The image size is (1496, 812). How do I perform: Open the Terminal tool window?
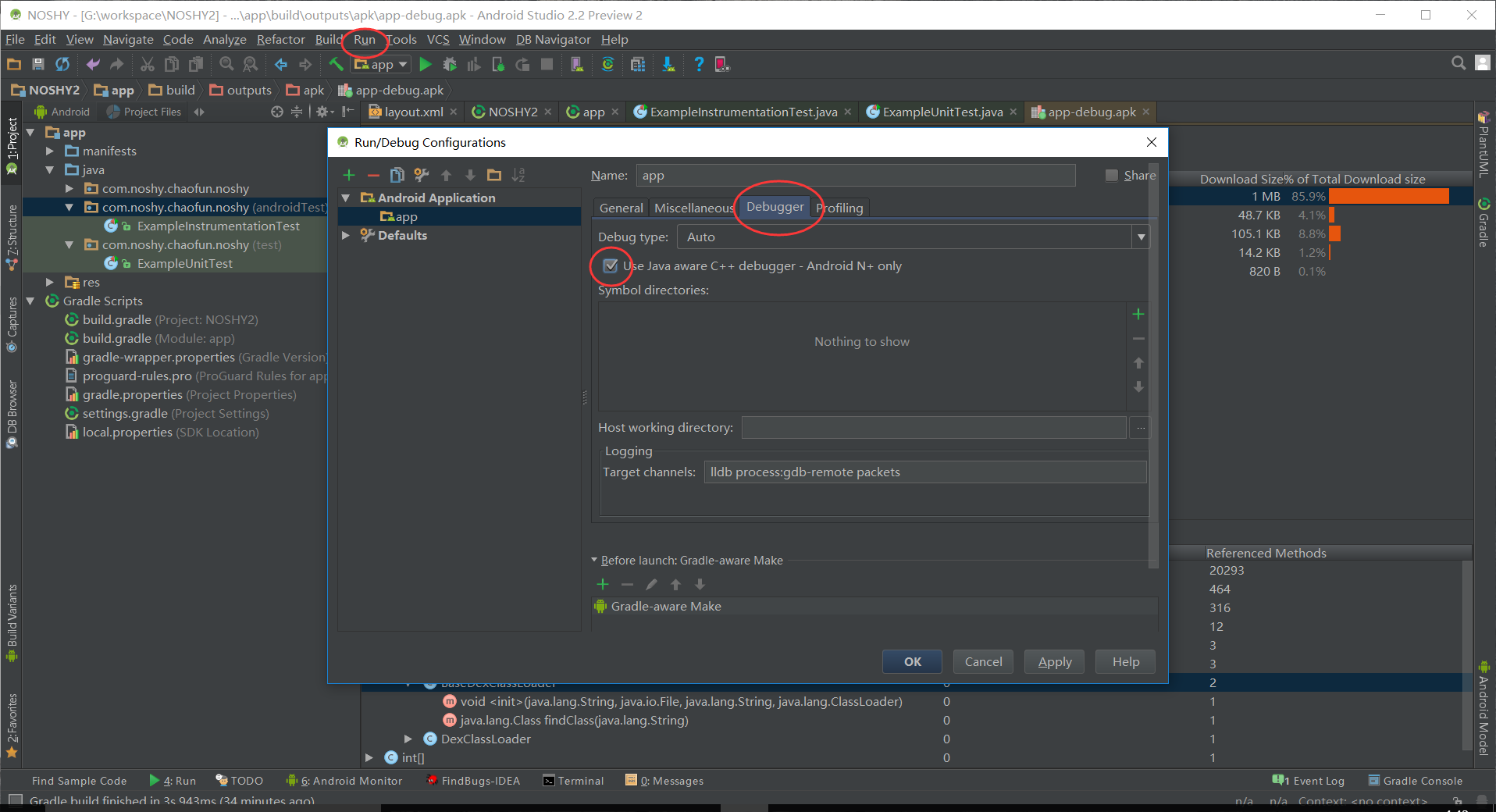[x=573, y=781]
